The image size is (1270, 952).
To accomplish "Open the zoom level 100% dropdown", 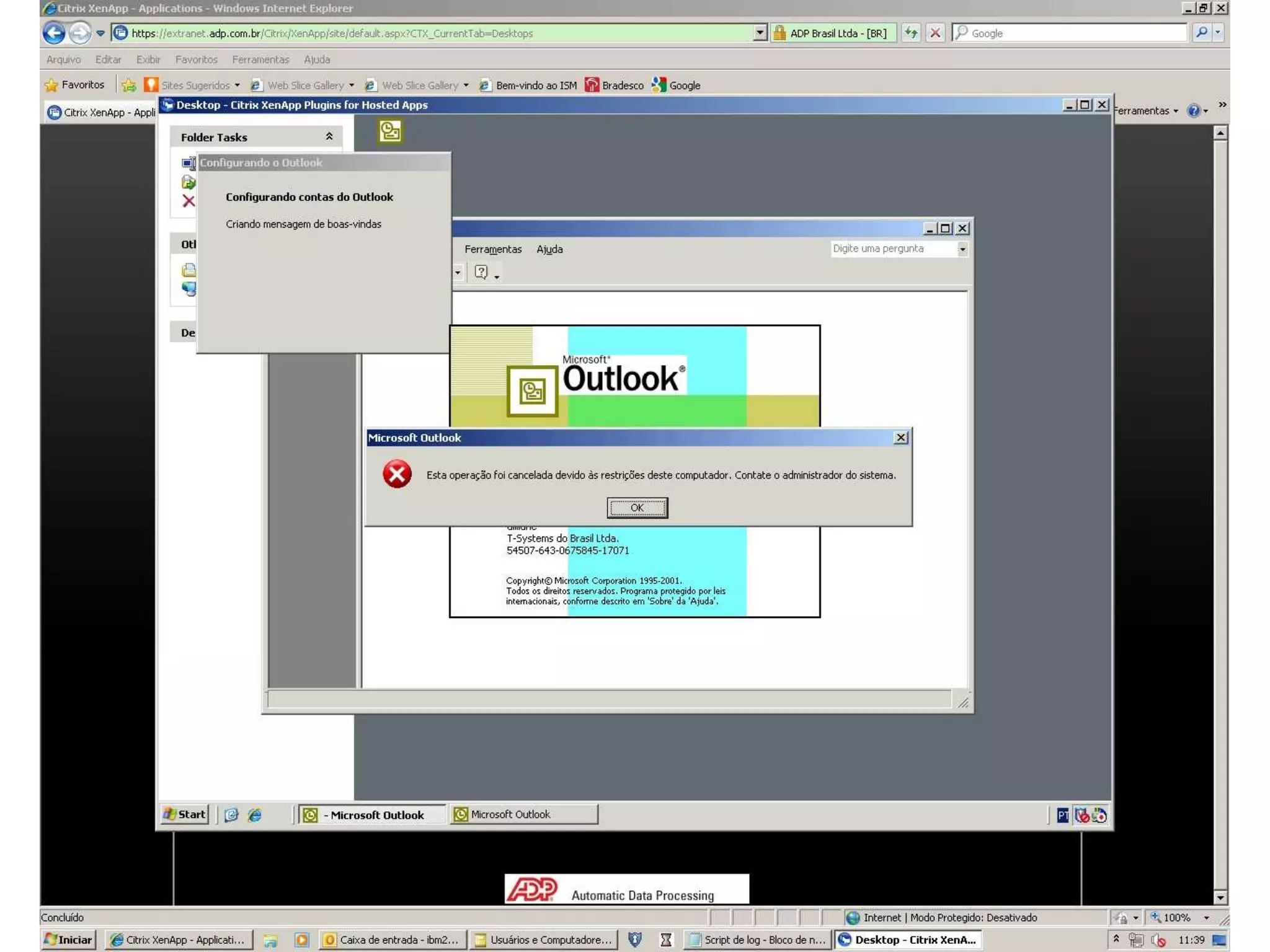I will click(x=1206, y=917).
